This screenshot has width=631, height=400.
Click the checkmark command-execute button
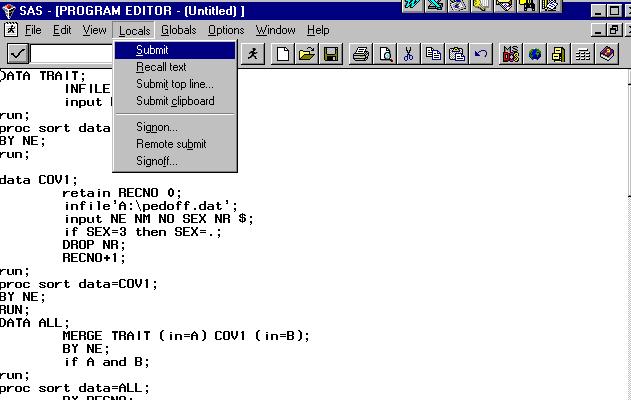[x=18, y=54]
